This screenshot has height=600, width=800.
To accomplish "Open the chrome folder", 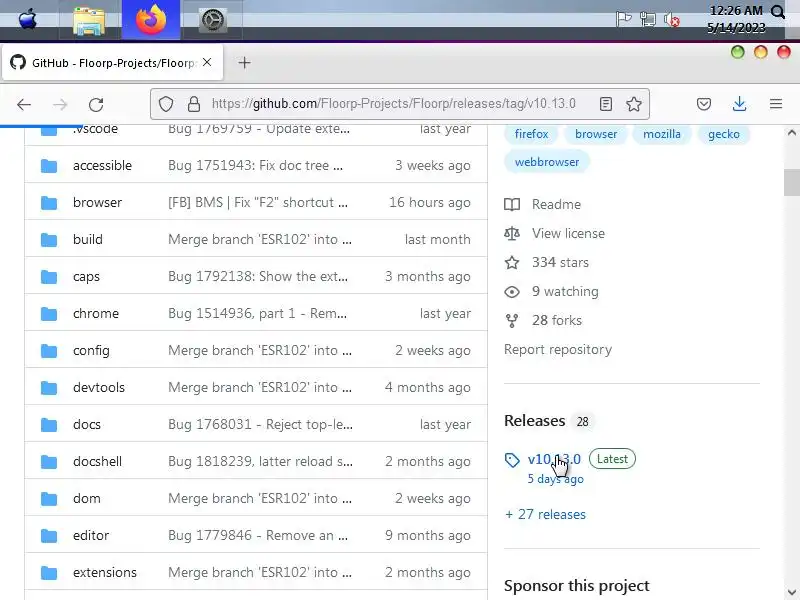I will click(96, 313).
